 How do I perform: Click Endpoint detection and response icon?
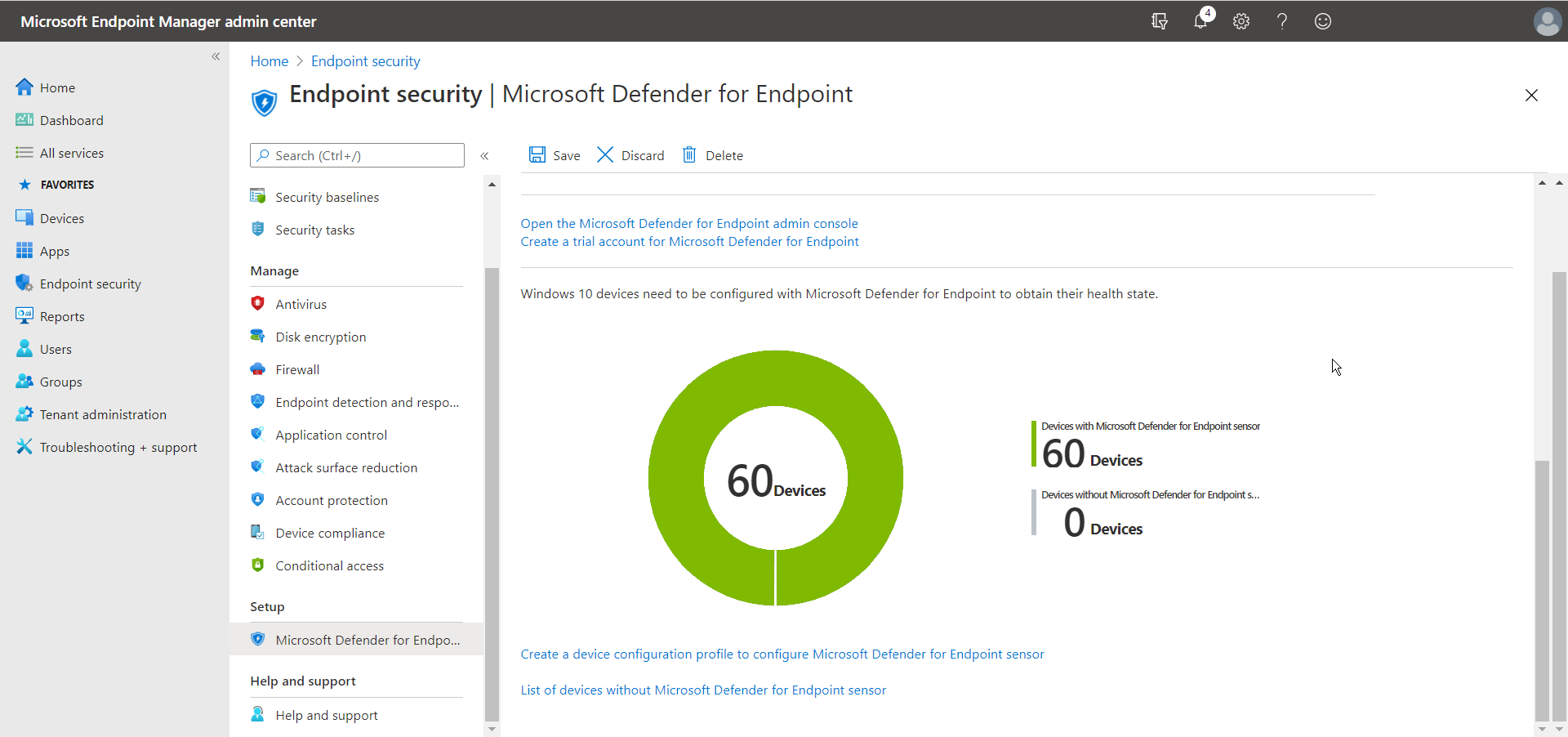click(x=258, y=401)
